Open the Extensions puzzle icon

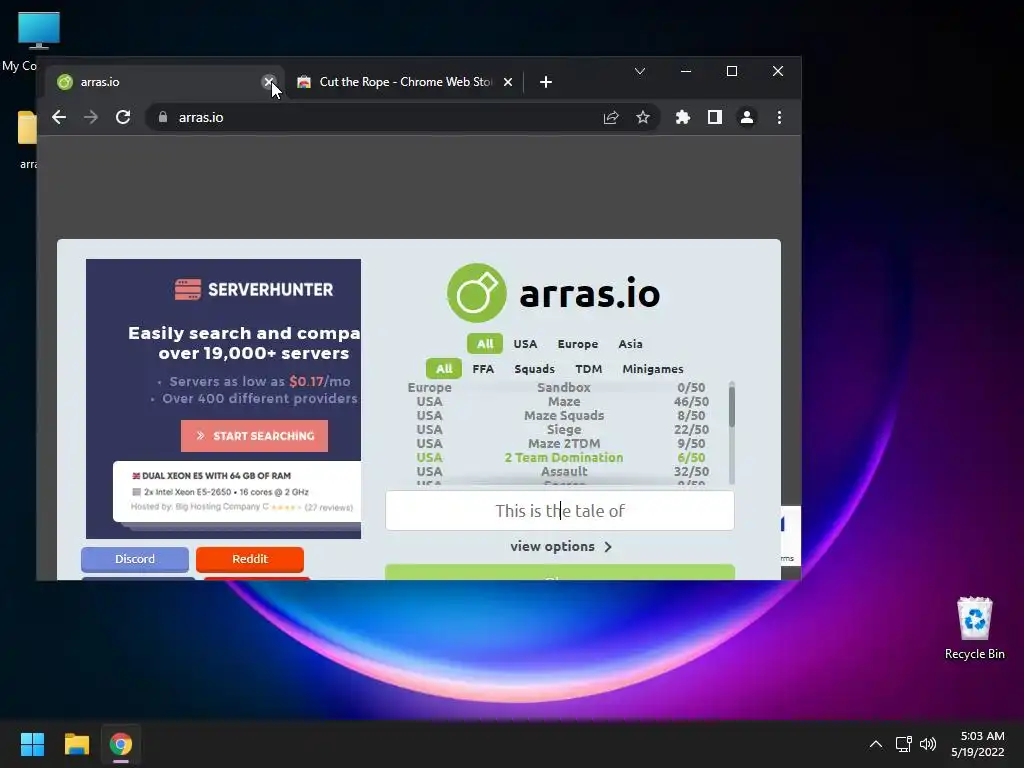682,118
